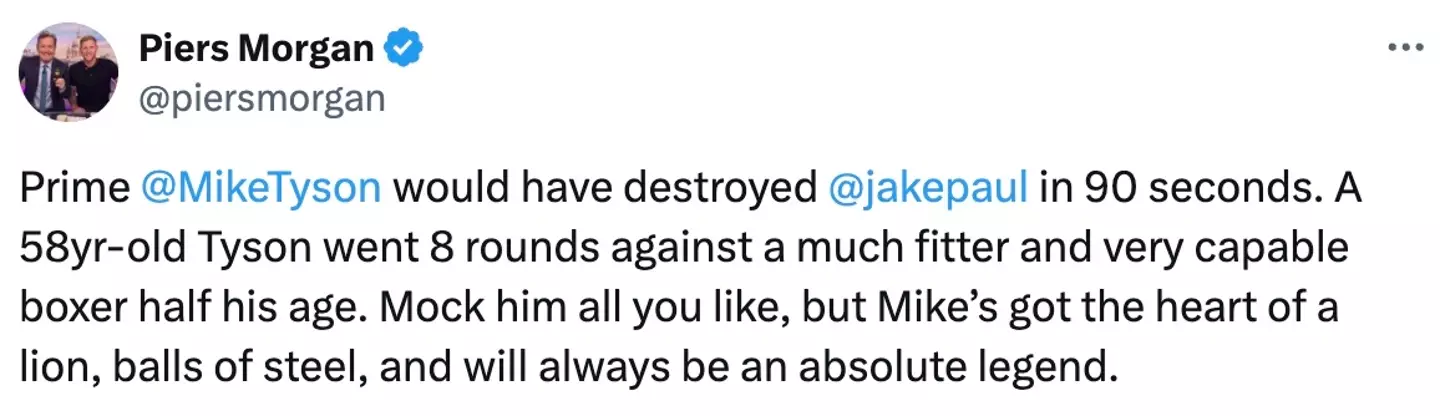Follow the @jakepaul mention link
Screen dimensions: 1440x416
click(x=929, y=188)
